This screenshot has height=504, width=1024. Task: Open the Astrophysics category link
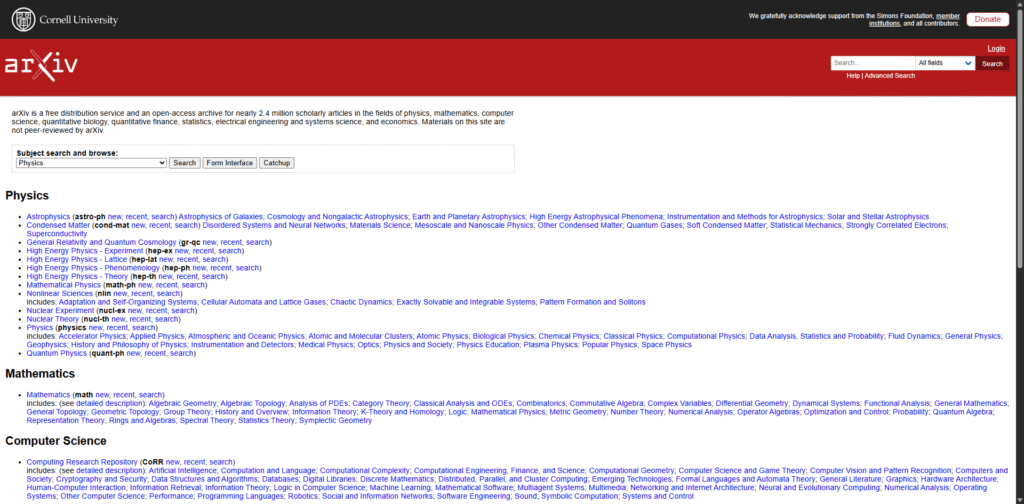[x=48, y=217]
